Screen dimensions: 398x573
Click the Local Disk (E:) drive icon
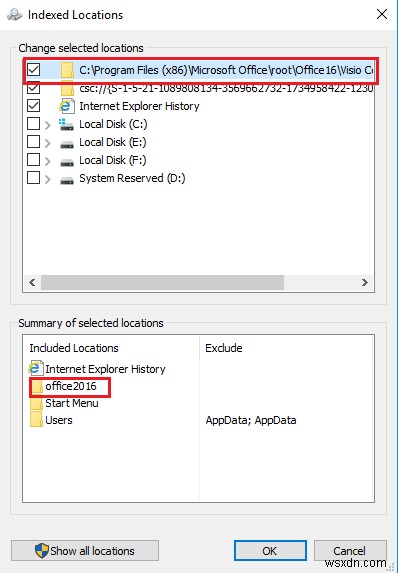pyautogui.click(x=67, y=144)
